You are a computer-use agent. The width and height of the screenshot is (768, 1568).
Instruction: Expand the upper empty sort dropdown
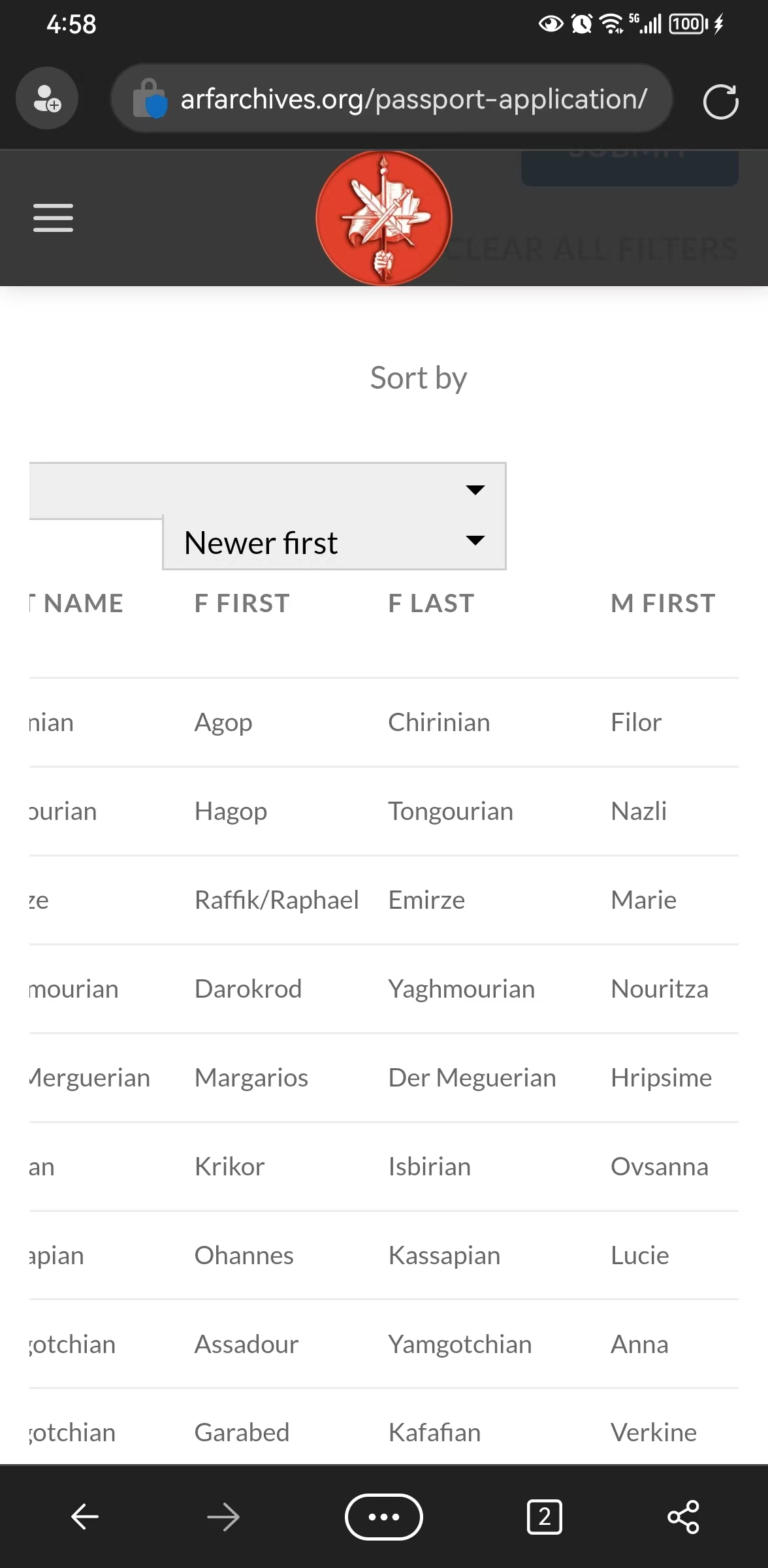pyautogui.click(x=268, y=490)
